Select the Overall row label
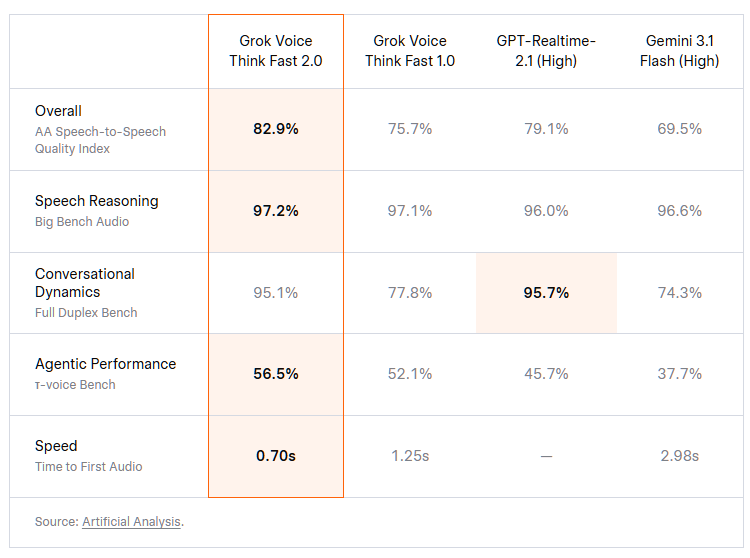 point(58,111)
